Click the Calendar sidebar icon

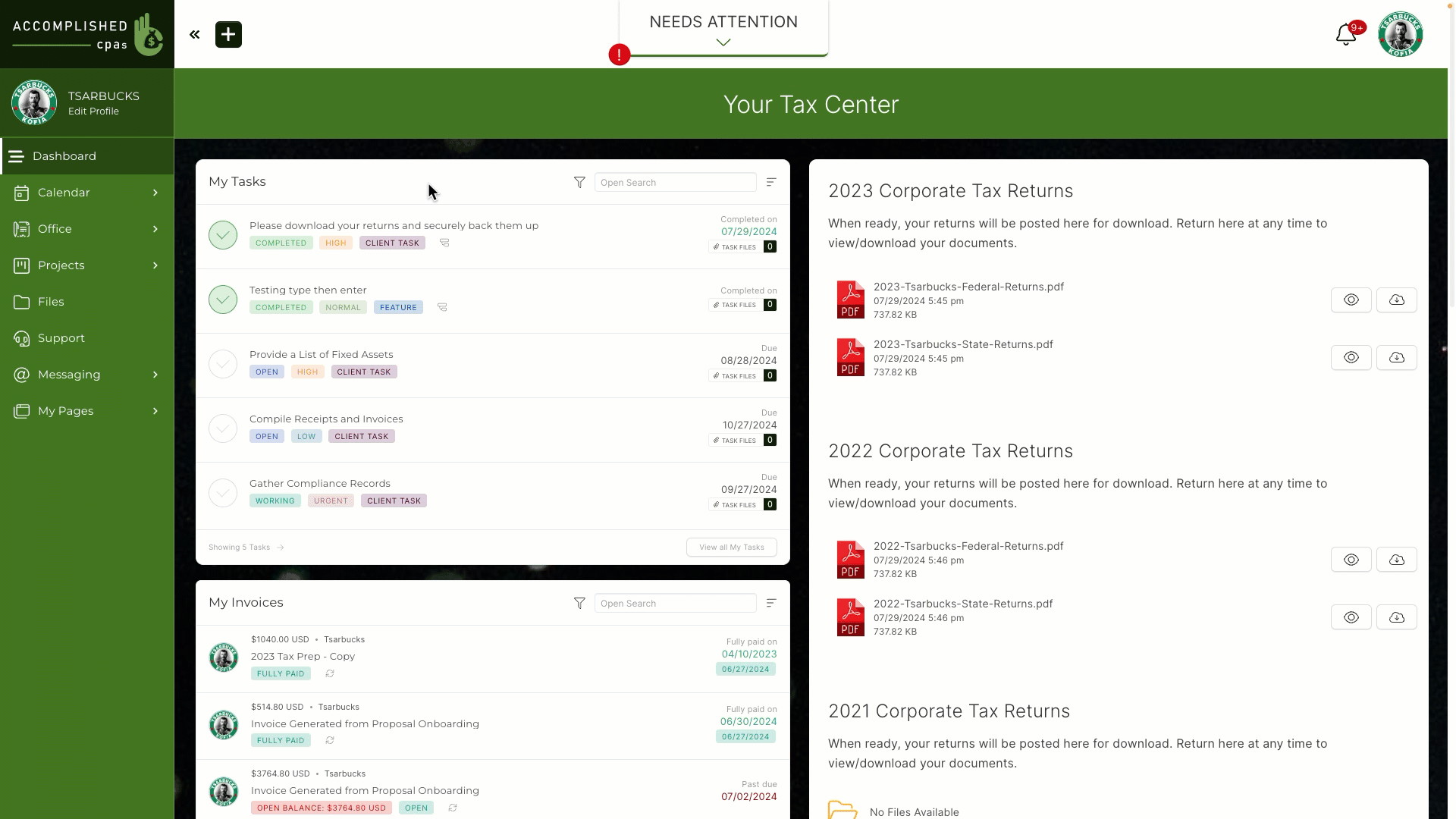(x=20, y=192)
